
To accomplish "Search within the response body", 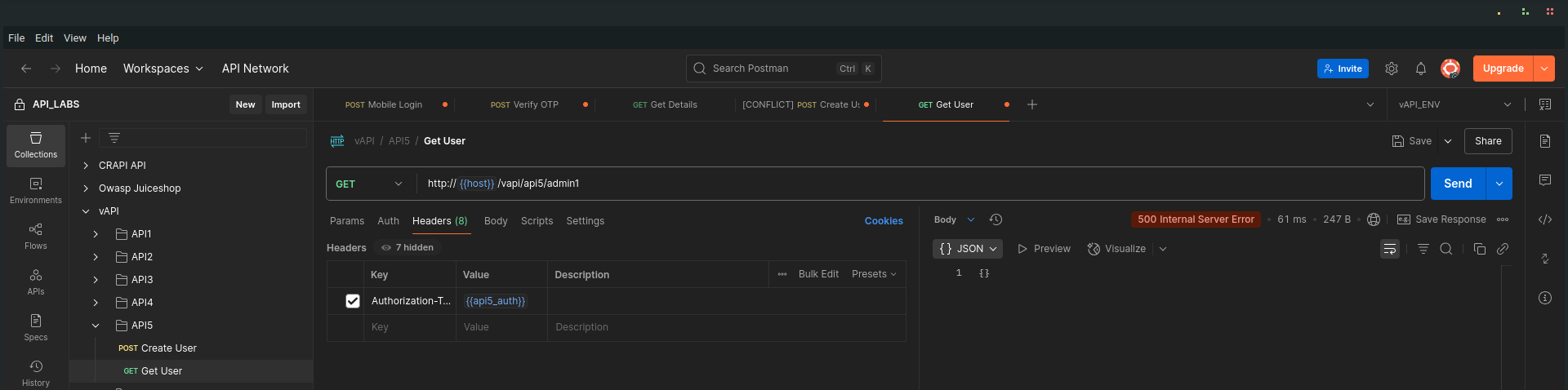I will pos(1446,249).
